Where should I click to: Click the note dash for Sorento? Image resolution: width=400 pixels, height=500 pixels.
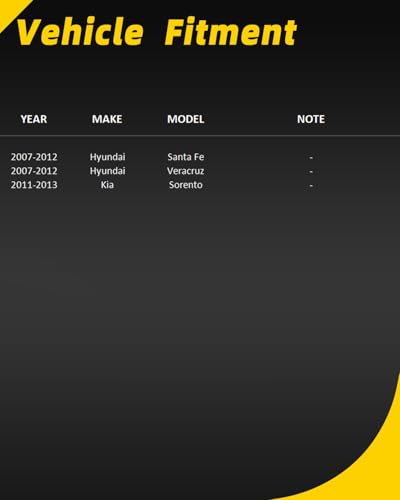click(x=311, y=185)
